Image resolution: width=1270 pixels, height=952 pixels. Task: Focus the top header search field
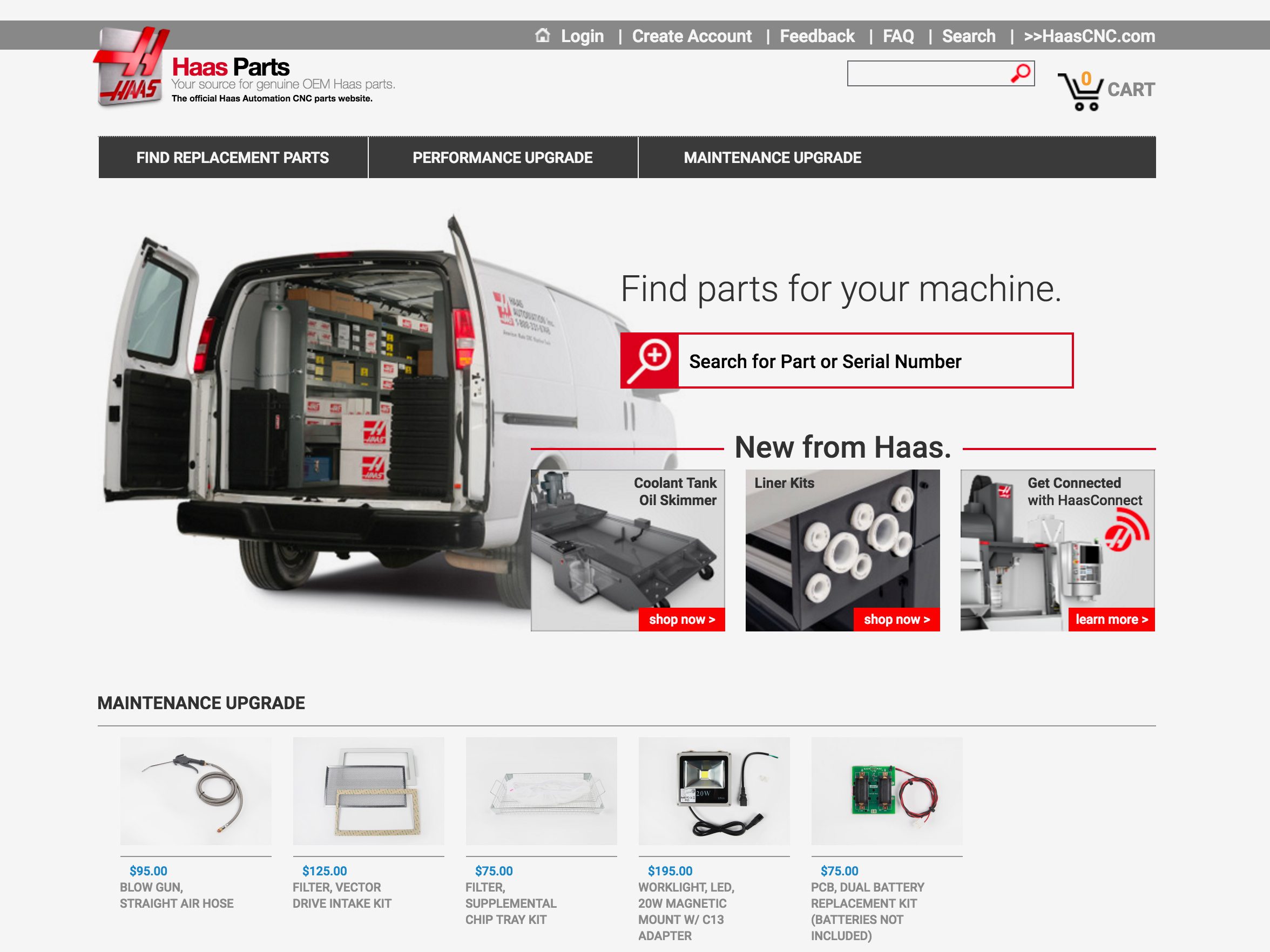(x=927, y=73)
